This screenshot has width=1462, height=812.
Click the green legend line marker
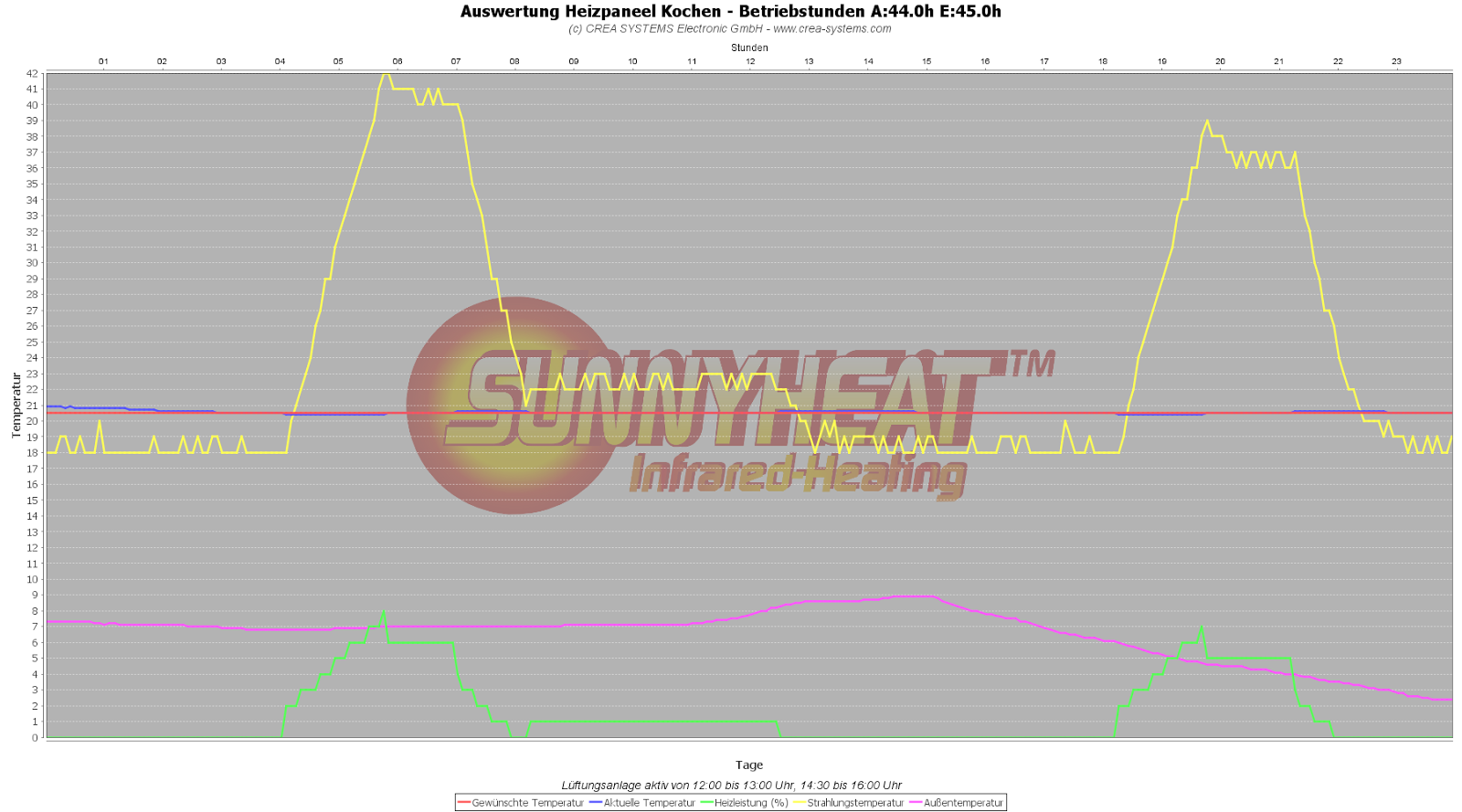(x=707, y=803)
